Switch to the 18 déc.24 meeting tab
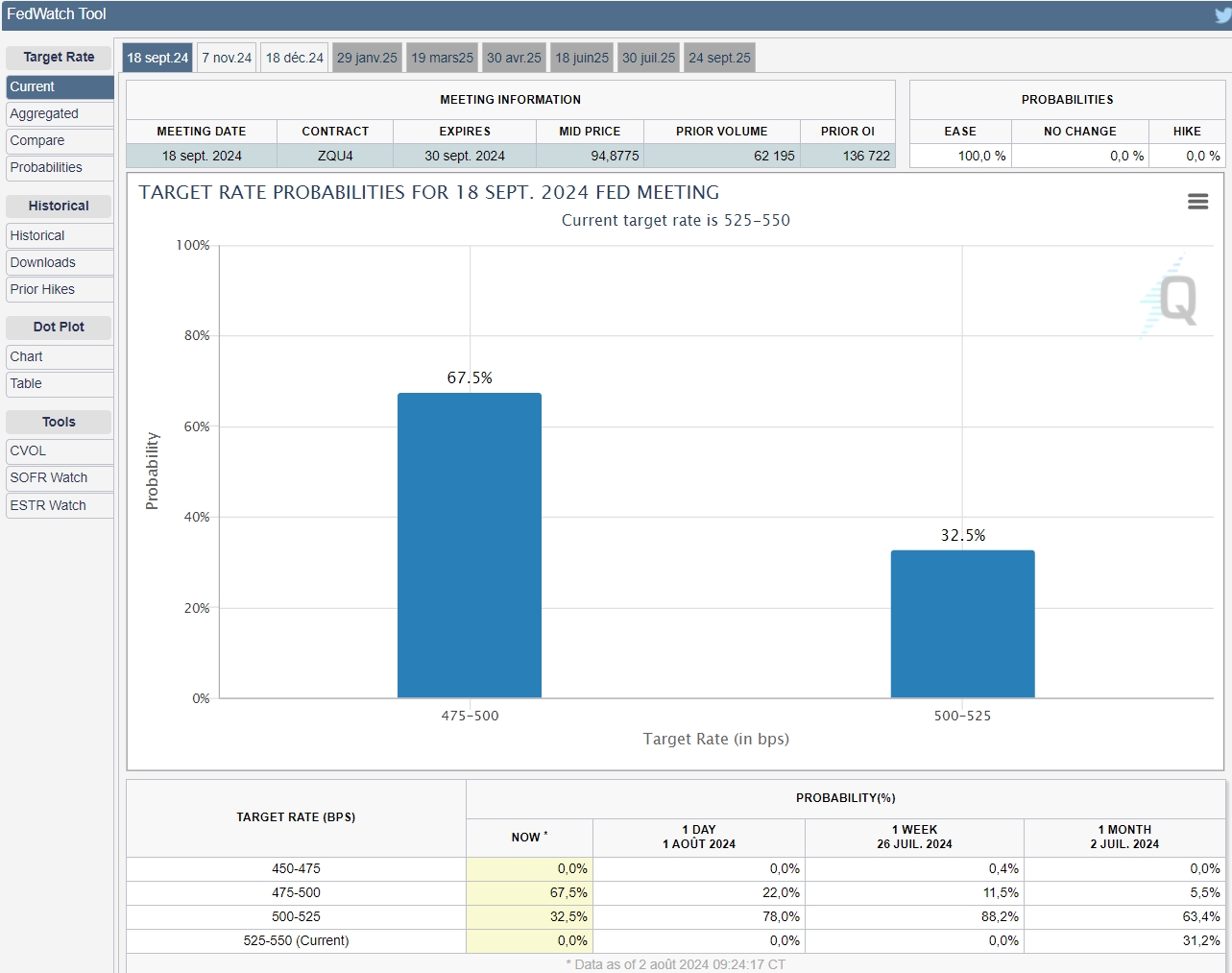 coord(295,58)
